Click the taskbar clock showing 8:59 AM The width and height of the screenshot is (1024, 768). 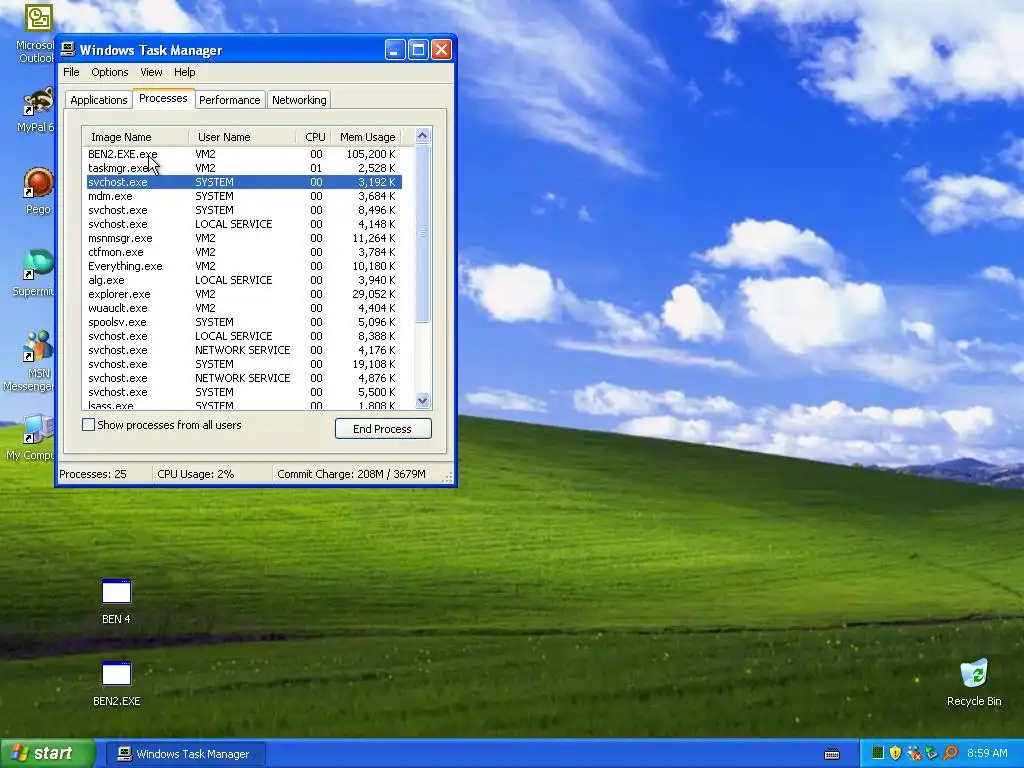coord(987,753)
